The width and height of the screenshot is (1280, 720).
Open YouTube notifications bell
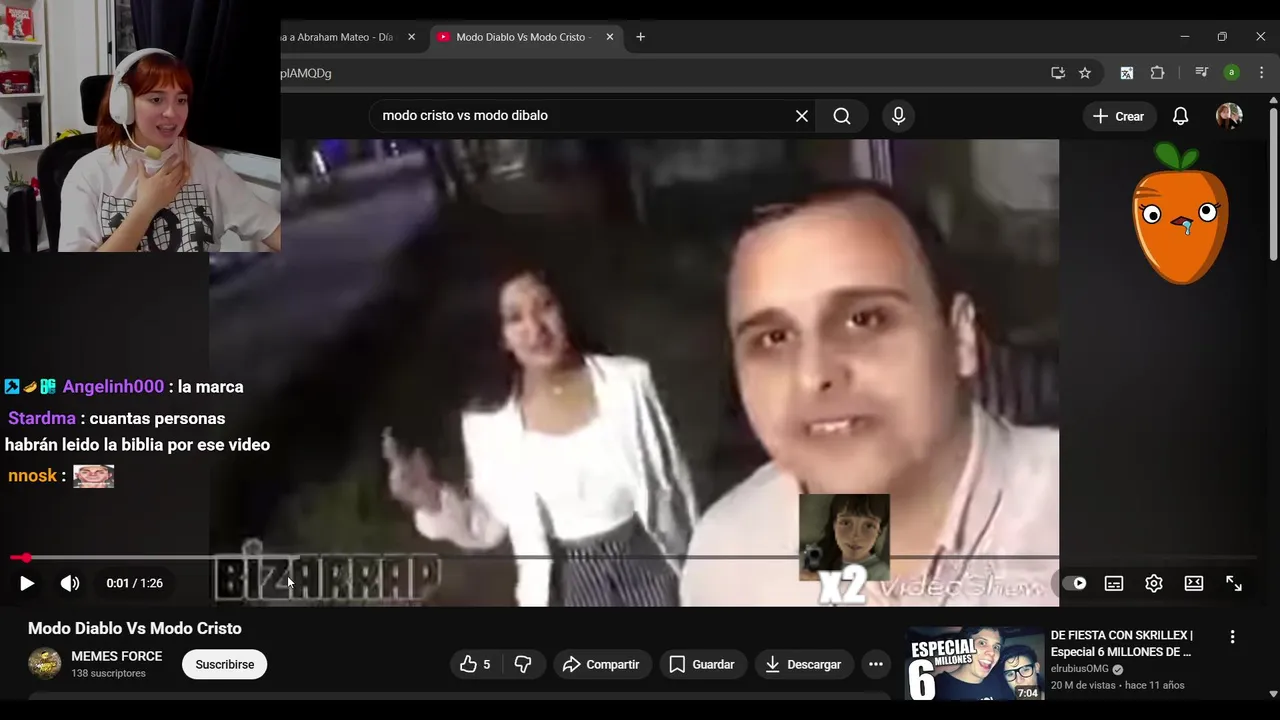click(x=1181, y=116)
